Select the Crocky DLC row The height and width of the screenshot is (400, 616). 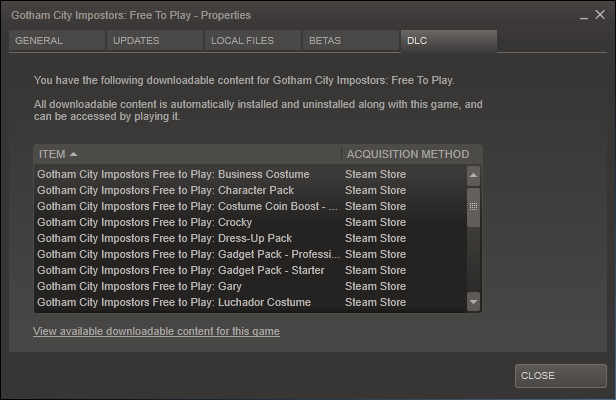tap(250, 222)
